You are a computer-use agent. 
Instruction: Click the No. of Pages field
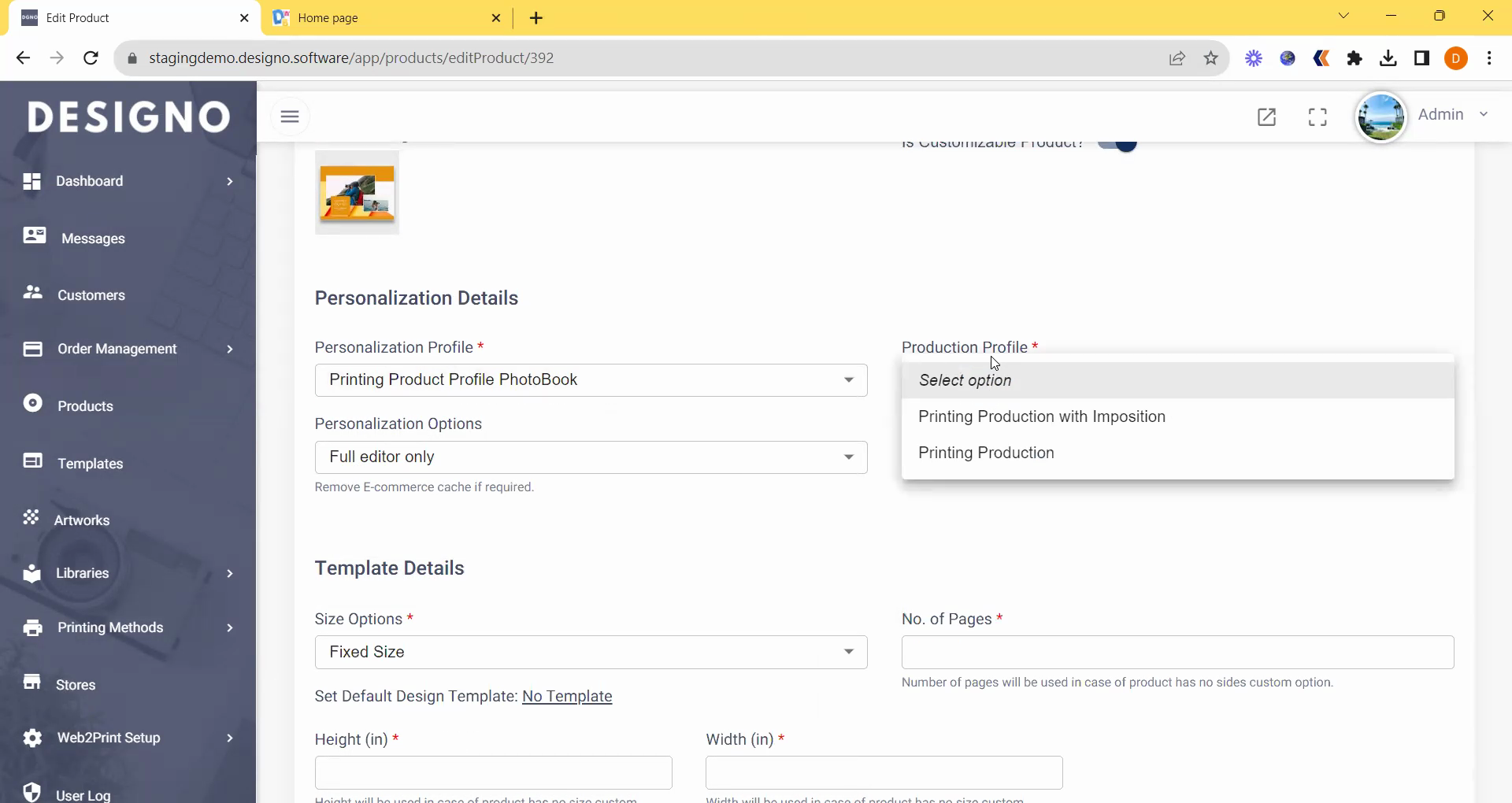coord(1177,653)
